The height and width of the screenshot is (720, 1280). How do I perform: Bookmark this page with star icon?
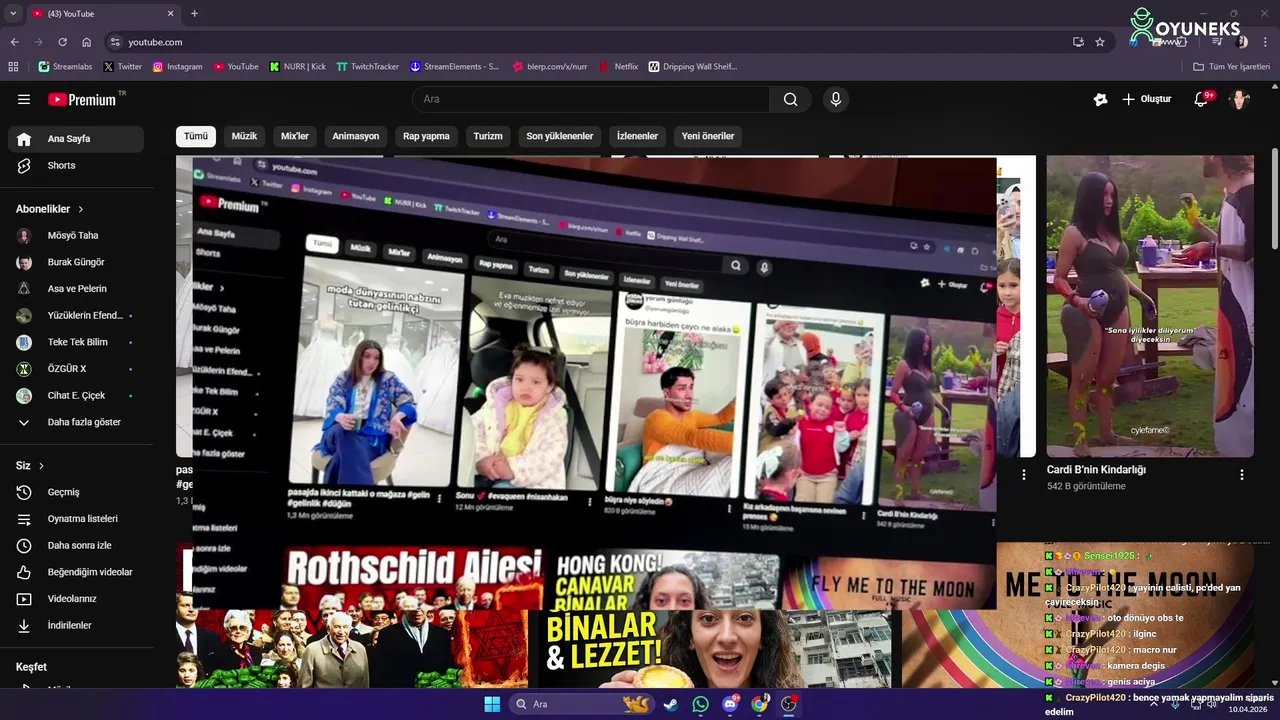pyautogui.click(x=1100, y=42)
